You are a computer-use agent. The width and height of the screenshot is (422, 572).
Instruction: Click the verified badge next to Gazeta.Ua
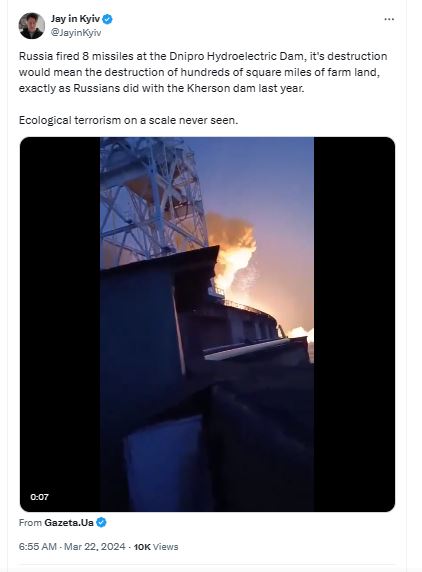[x=101, y=522]
